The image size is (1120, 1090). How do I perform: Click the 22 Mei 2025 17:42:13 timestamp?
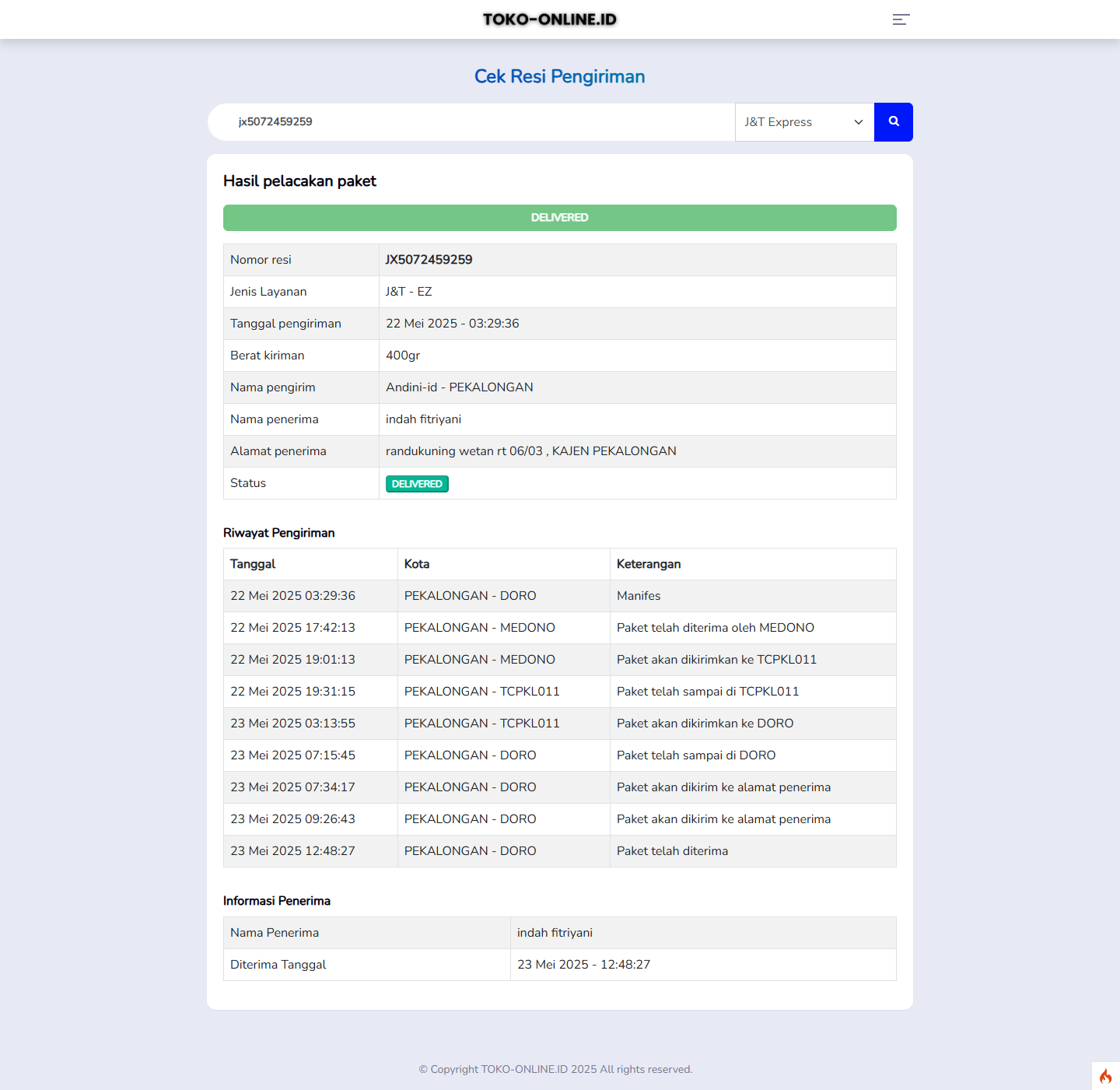pyautogui.click(x=292, y=628)
